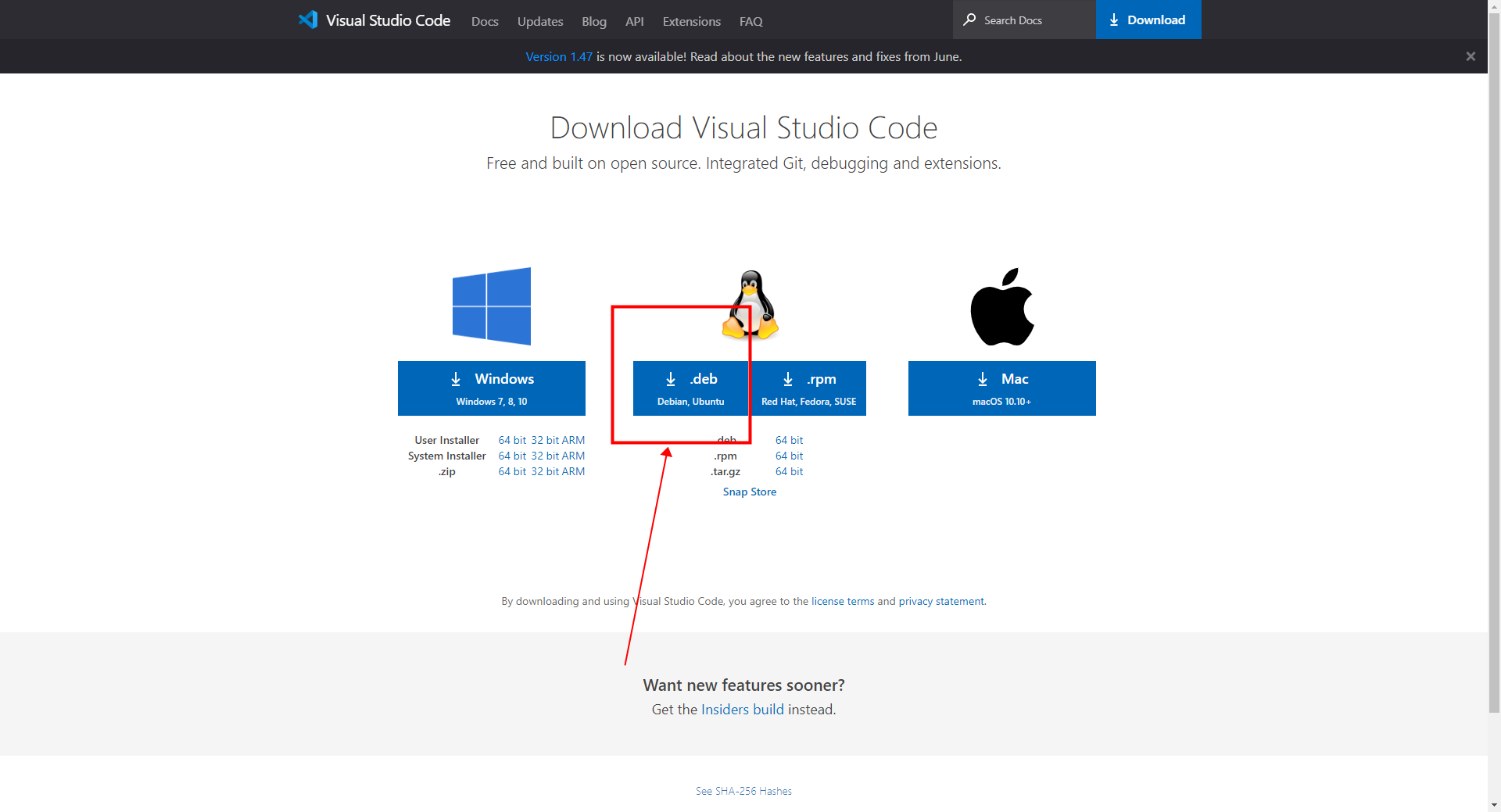Click the 'User Installer' label text
Image resolution: width=1501 pixels, height=812 pixels.
coord(447,440)
